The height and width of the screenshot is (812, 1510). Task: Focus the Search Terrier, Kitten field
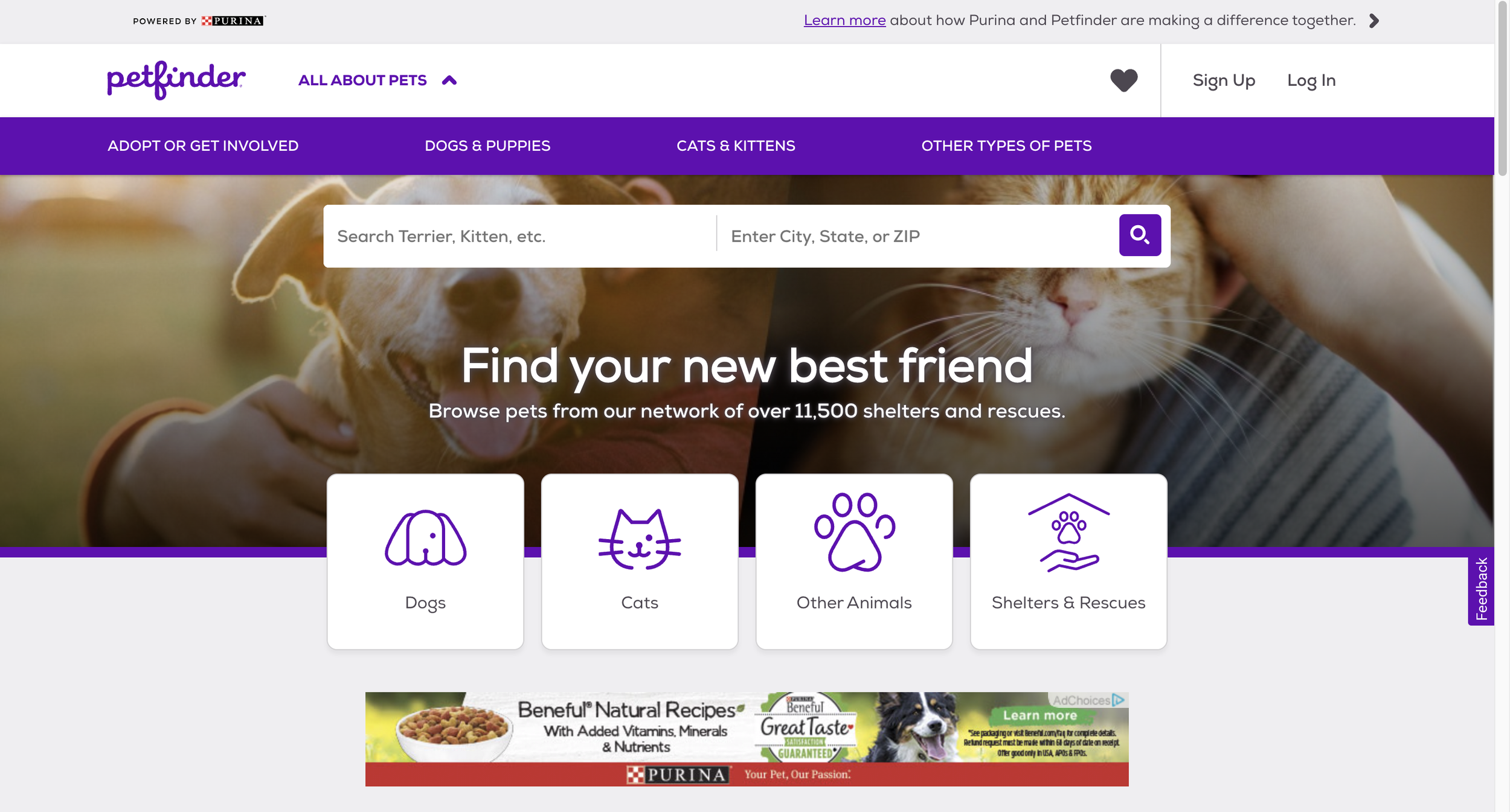520,236
